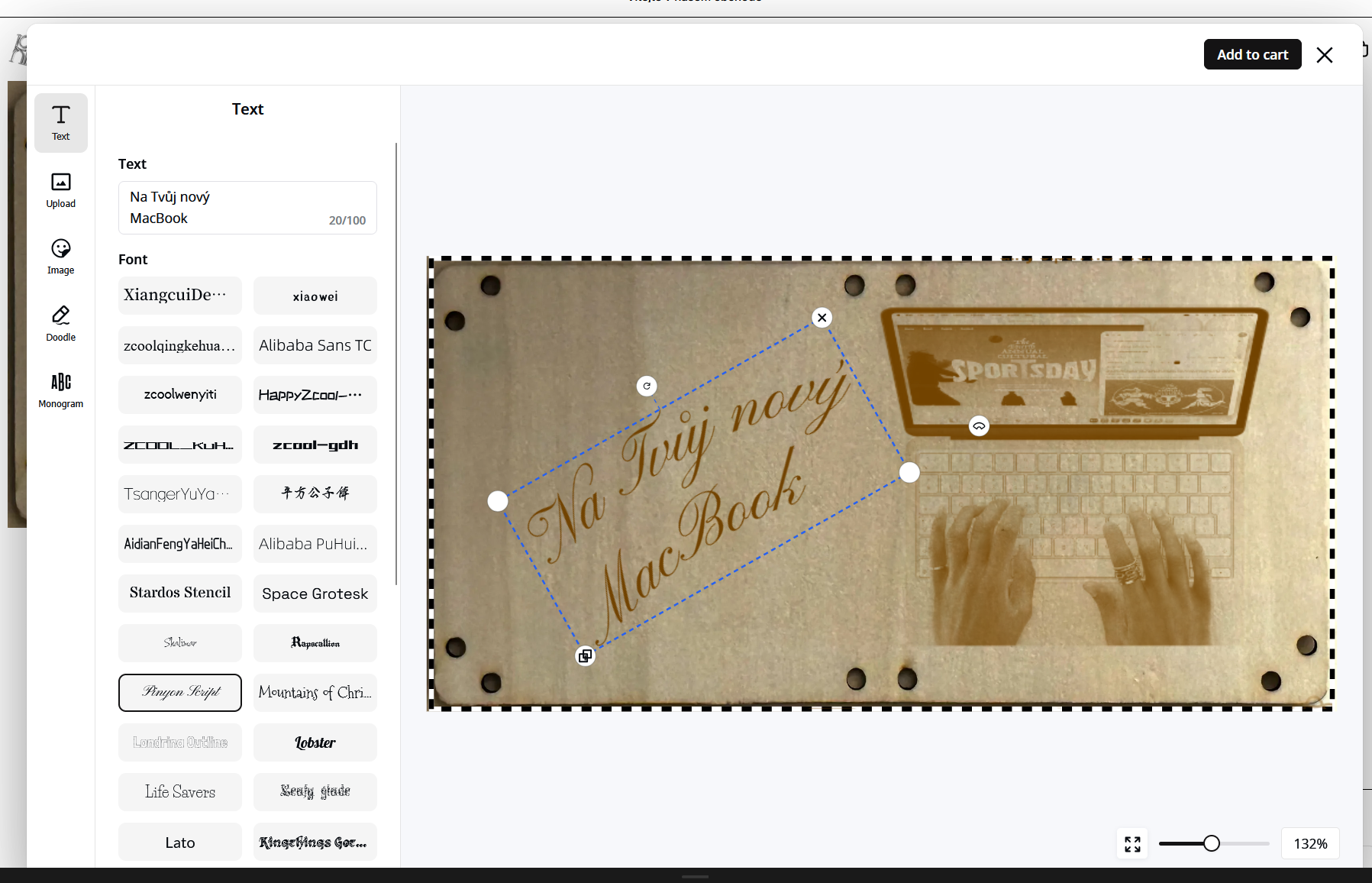1372x883 pixels.
Task: Choose the Pinyon Script font
Action: (x=180, y=693)
